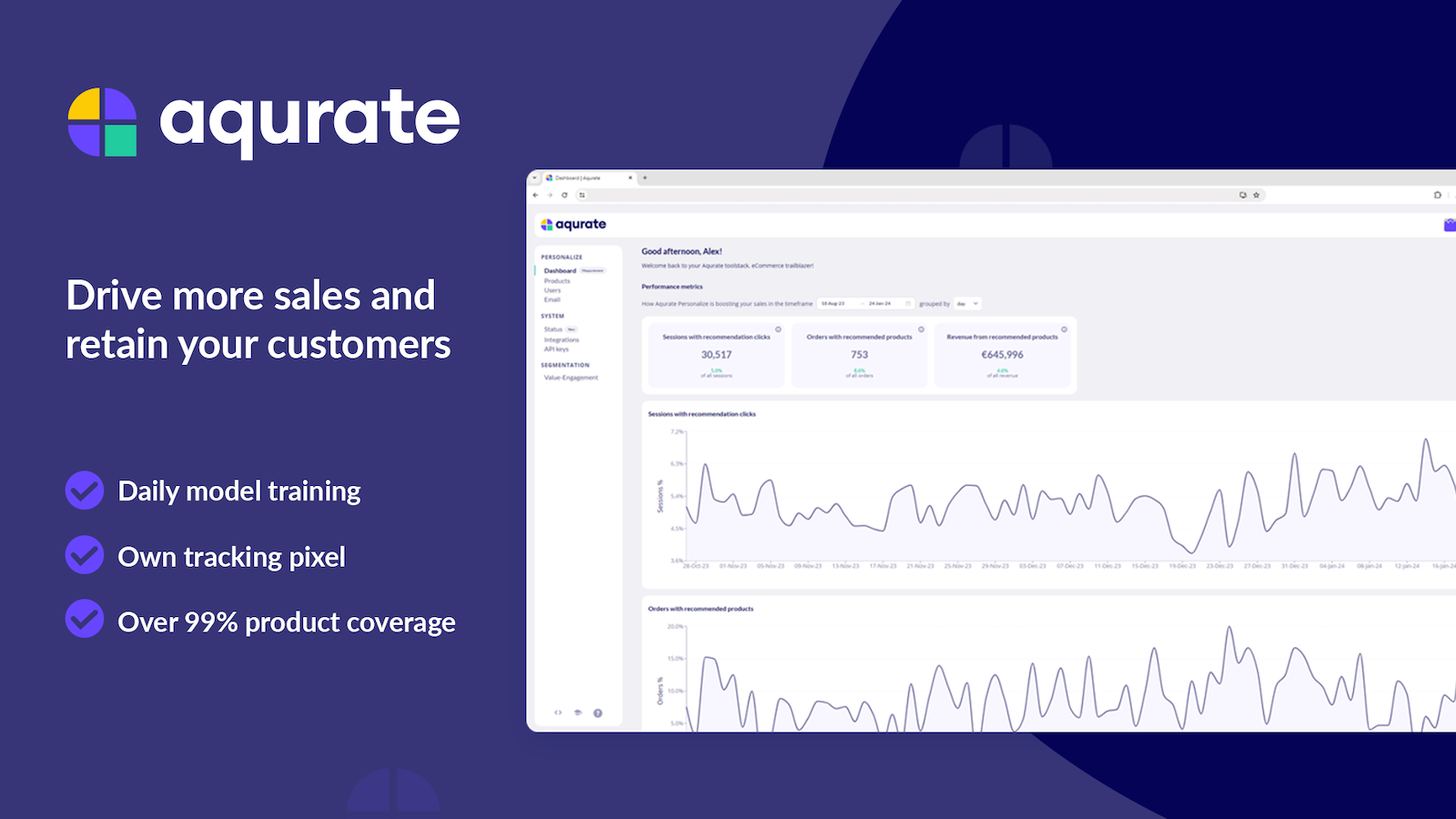
Task: Click the 753 orders value
Action: (x=860, y=355)
